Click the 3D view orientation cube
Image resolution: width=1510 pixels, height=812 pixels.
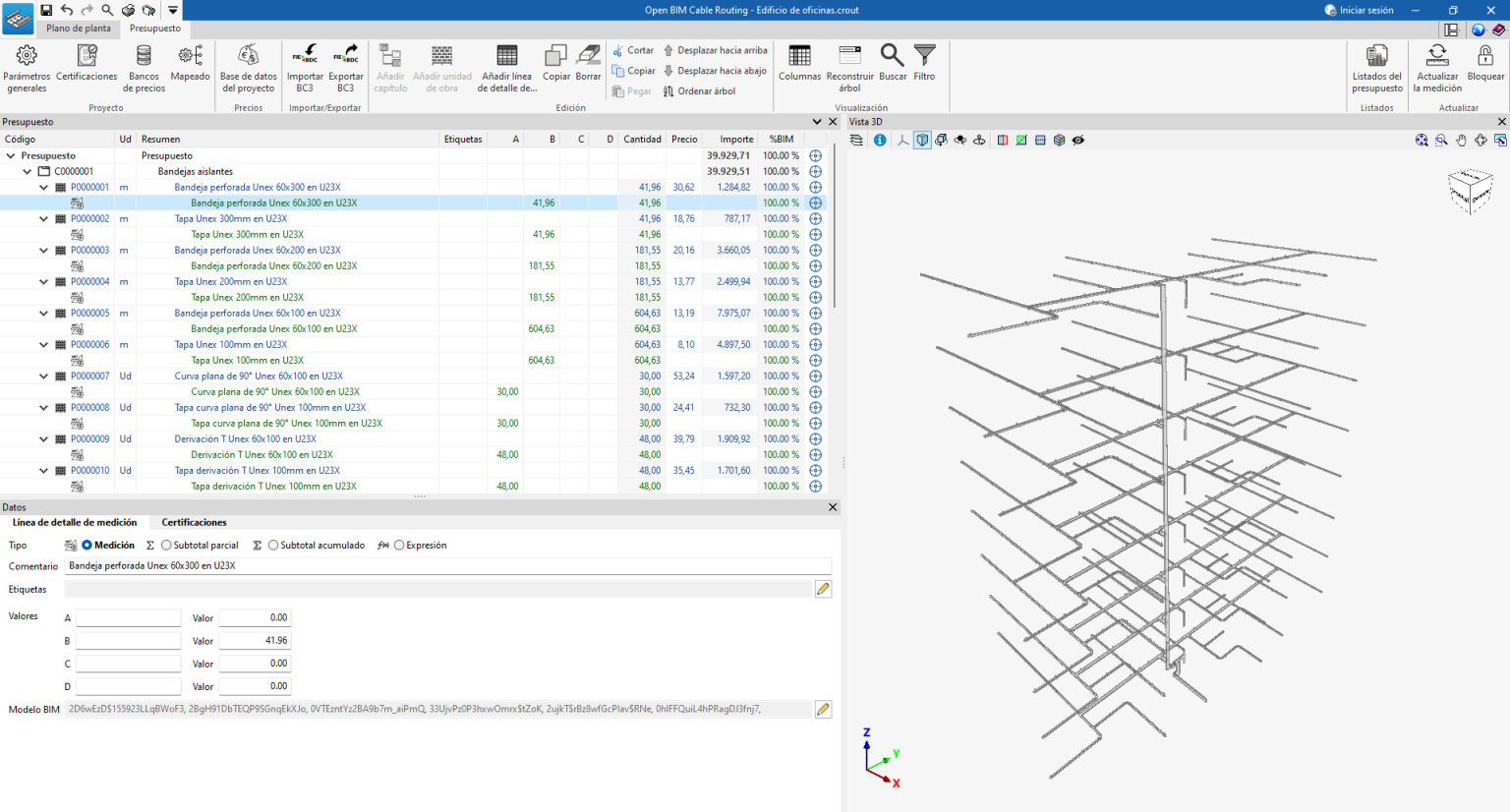pos(1471,191)
